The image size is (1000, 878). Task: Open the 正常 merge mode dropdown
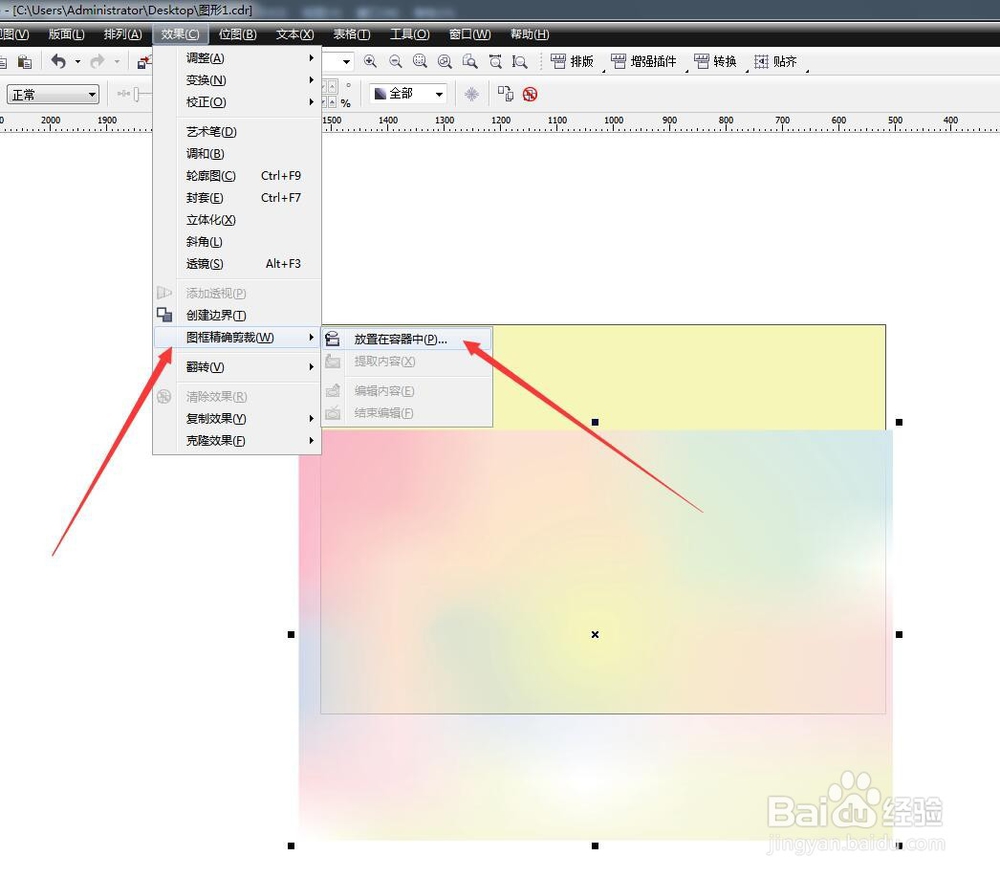tap(90, 93)
